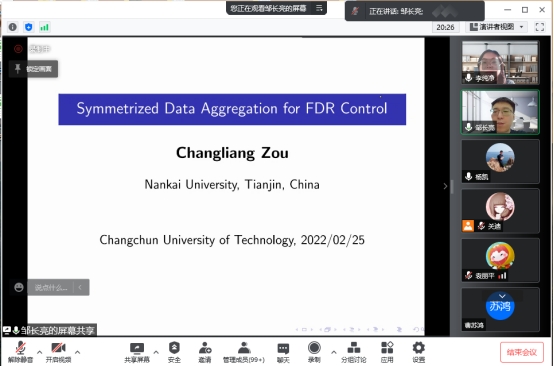Open the chat (聊天) icon
The width and height of the screenshot is (554, 366).
point(283,352)
